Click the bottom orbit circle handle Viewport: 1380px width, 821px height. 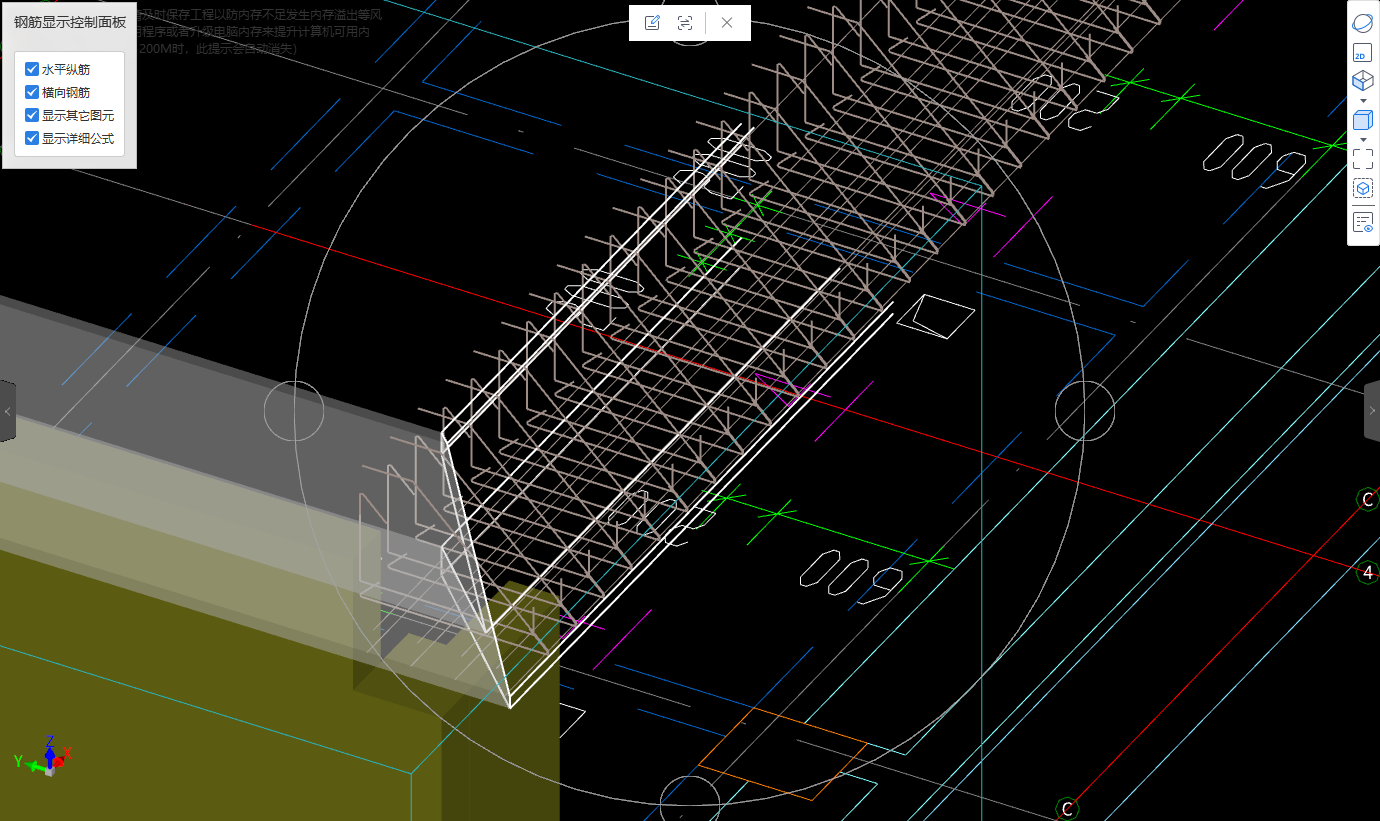coord(690,803)
